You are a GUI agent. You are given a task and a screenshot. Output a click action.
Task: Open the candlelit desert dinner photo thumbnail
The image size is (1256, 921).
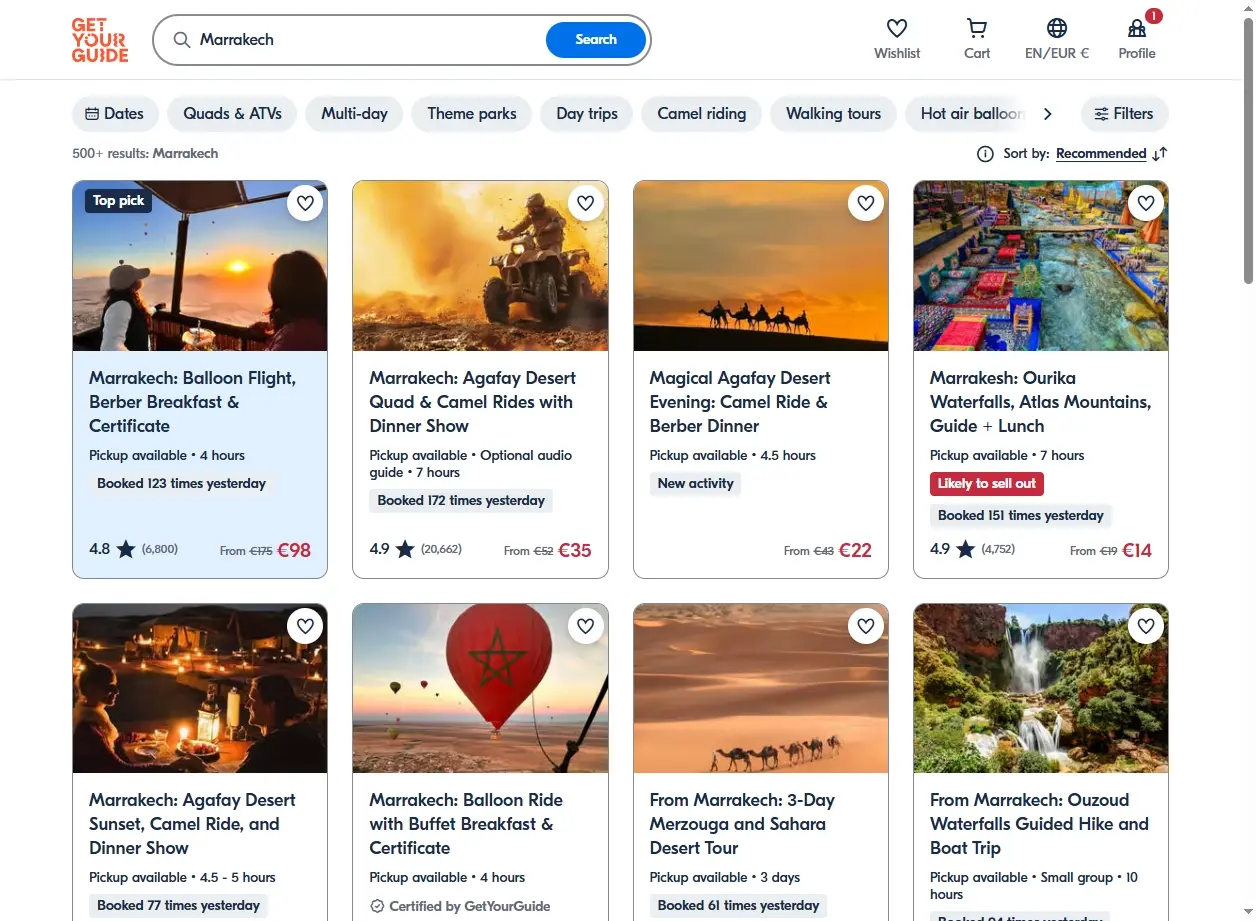tap(200, 688)
